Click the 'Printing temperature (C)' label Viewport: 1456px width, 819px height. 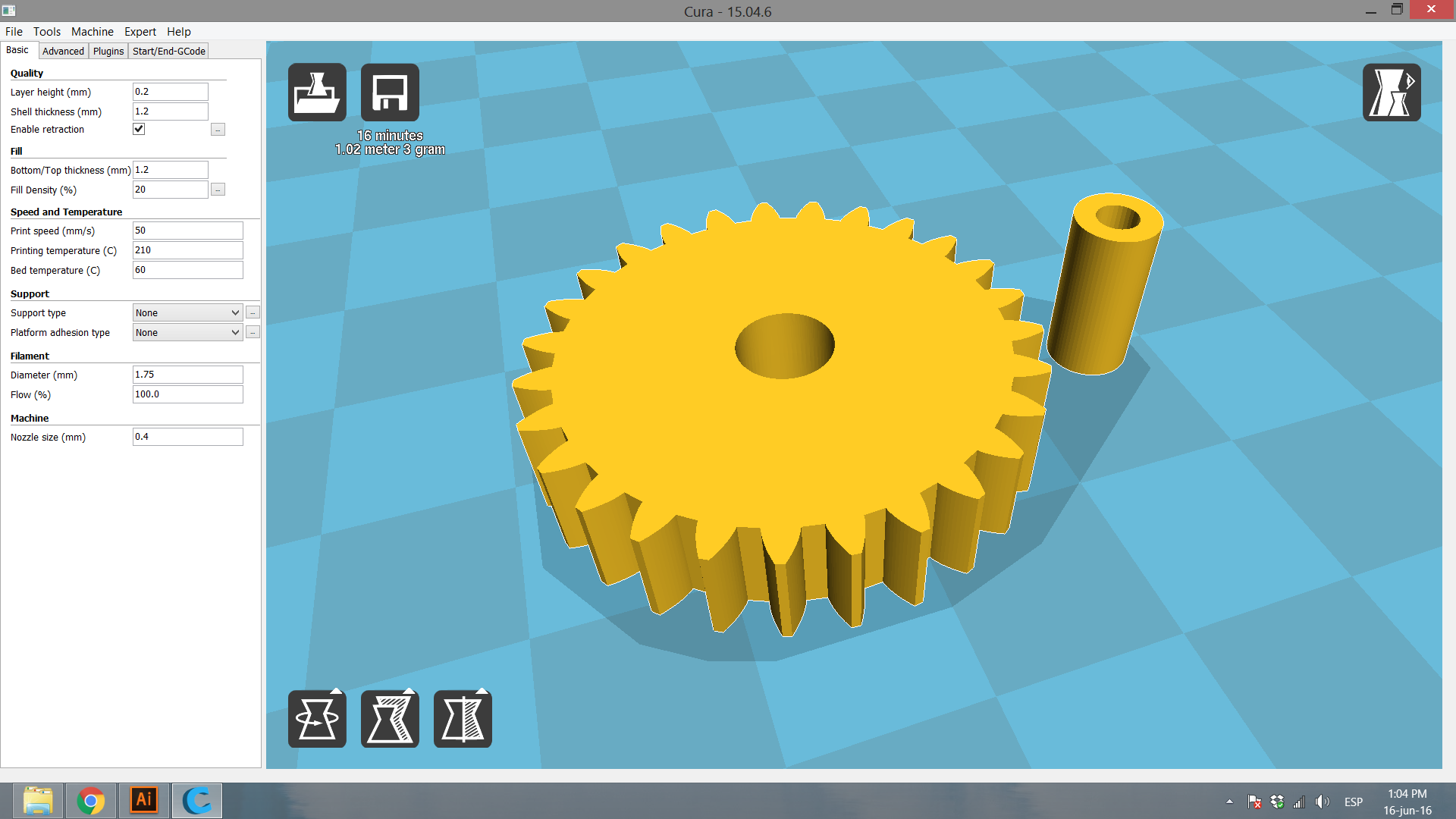click(64, 251)
